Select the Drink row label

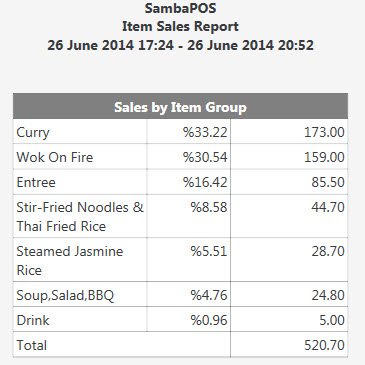(x=33, y=320)
